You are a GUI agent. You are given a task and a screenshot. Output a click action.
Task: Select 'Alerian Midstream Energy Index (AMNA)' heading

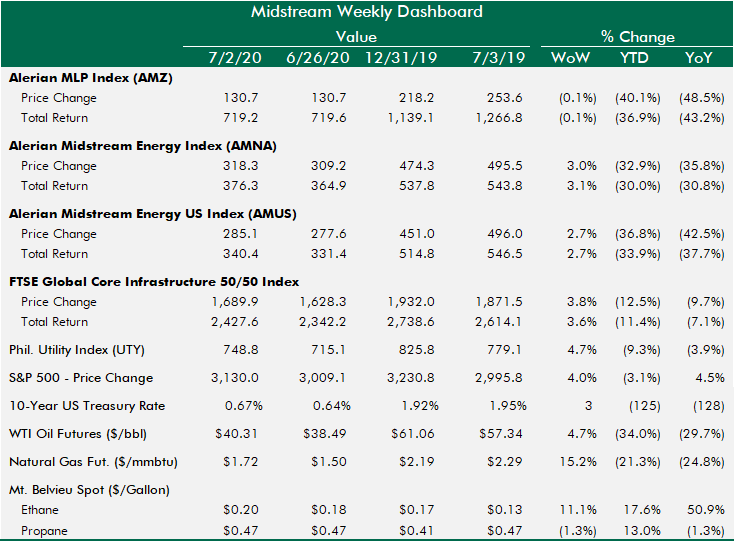point(142,146)
